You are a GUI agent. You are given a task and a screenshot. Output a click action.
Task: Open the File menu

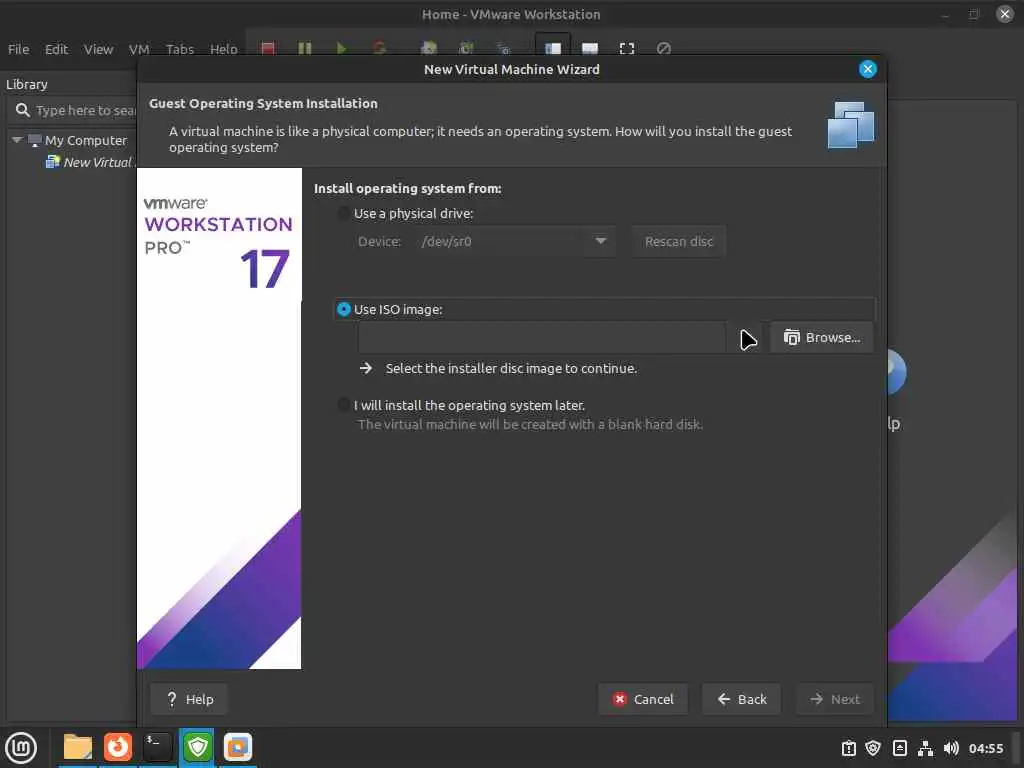pyautogui.click(x=18, y=49)
